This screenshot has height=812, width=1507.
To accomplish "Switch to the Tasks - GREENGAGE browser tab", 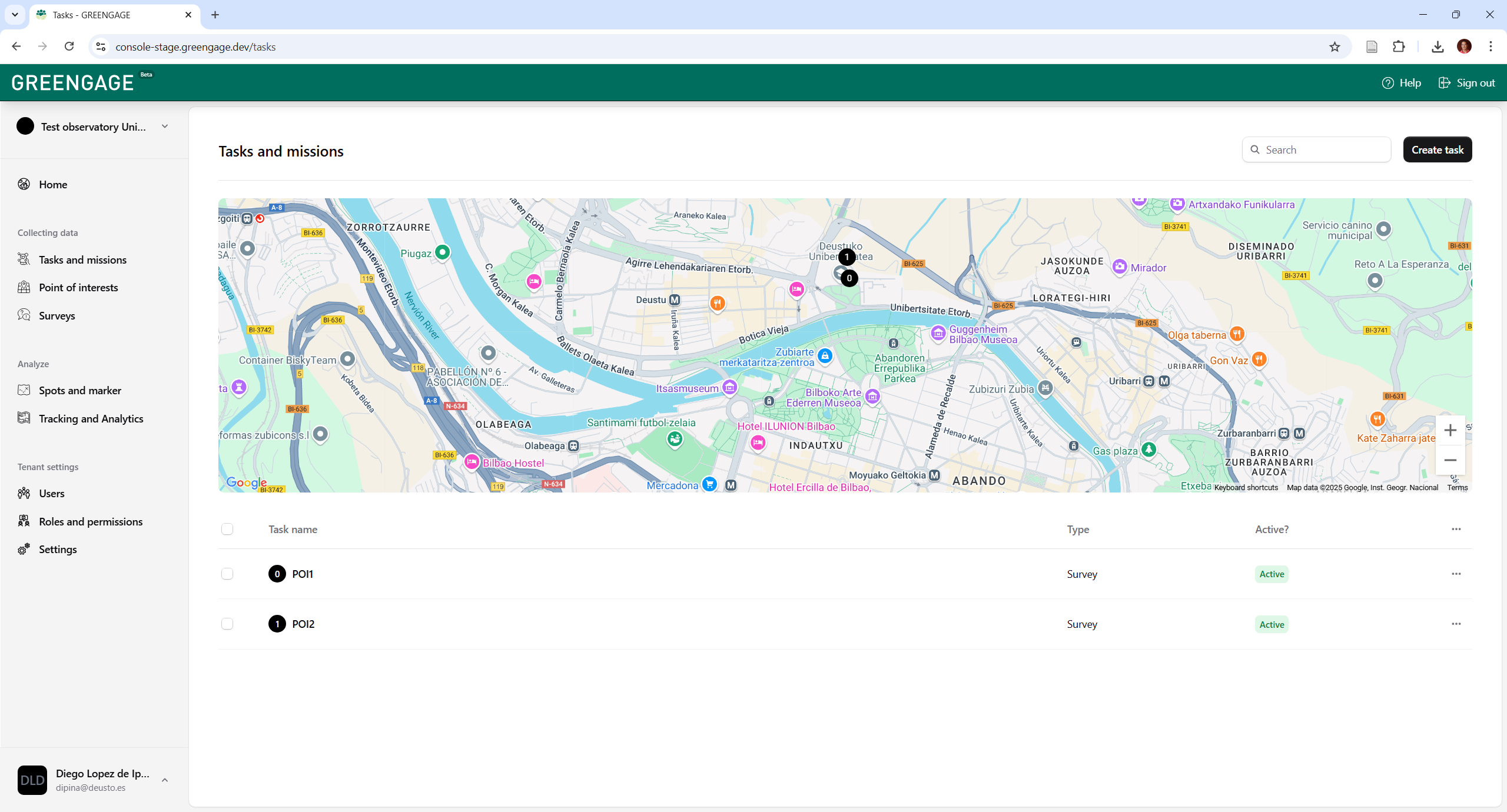I will click(115, 15).
